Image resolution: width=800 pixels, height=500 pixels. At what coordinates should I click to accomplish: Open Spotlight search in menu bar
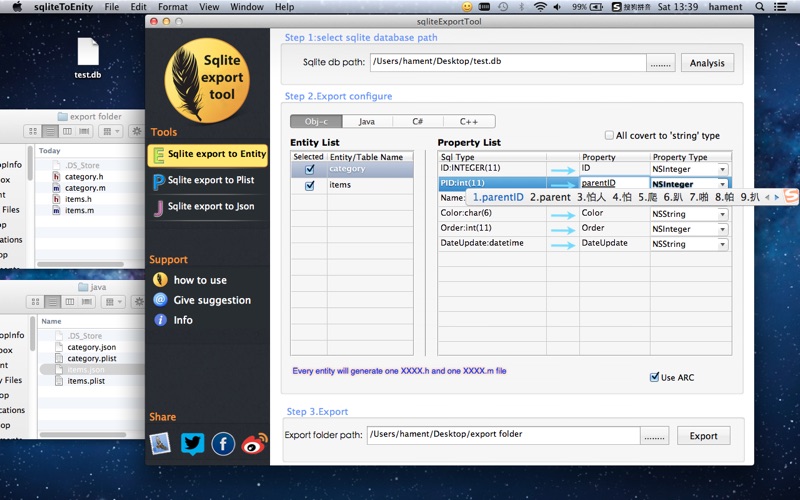click(x=760, y=7)
